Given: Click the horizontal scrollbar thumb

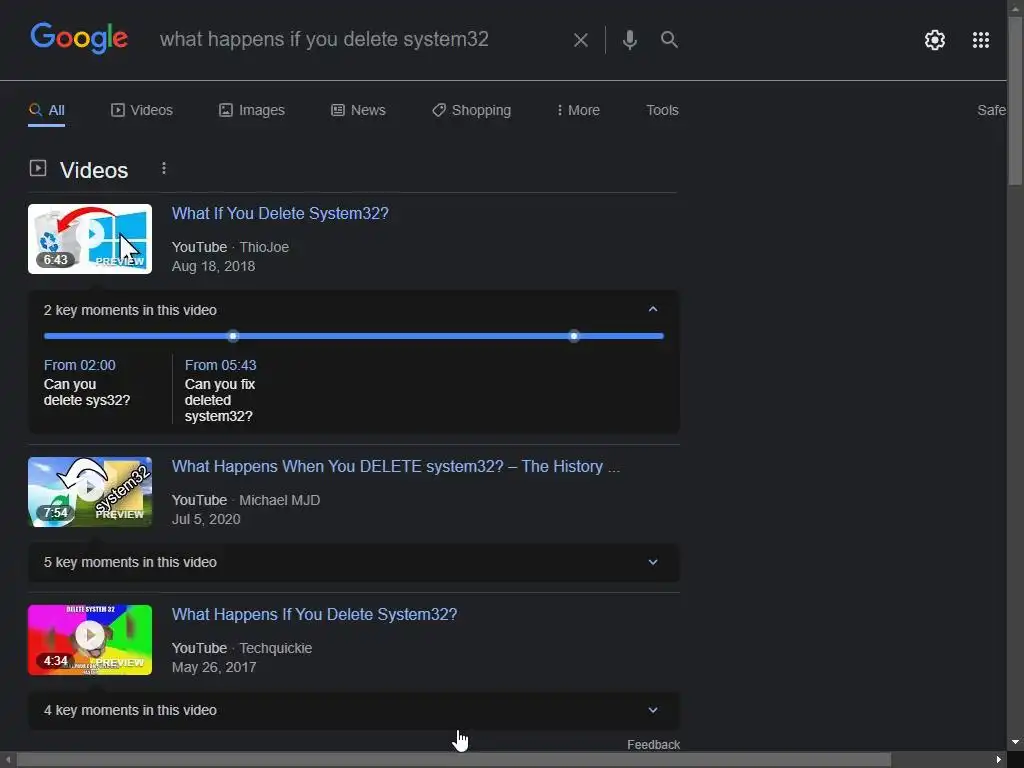Looking at the screenshot, I should [x=454, y=760].
